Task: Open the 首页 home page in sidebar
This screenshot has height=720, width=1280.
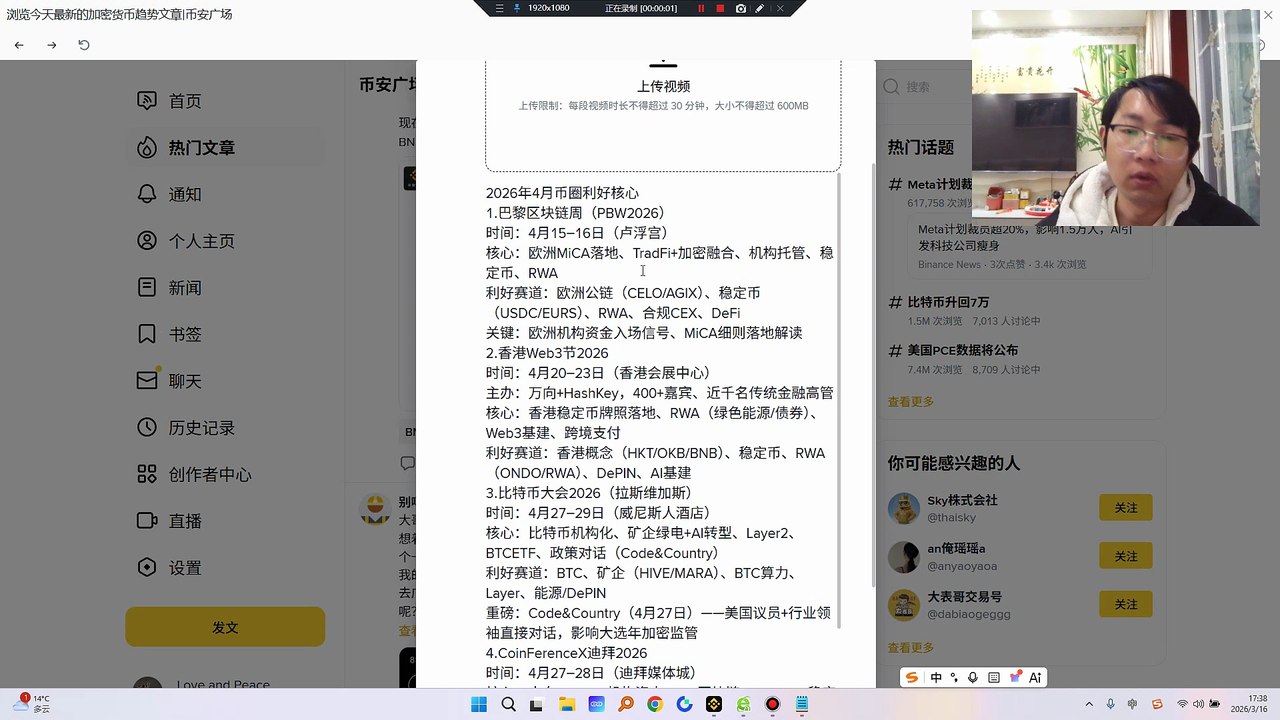Action: [x=184, y=101]
